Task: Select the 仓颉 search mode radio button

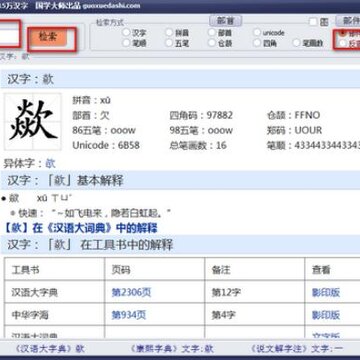Action: (212, 43)
